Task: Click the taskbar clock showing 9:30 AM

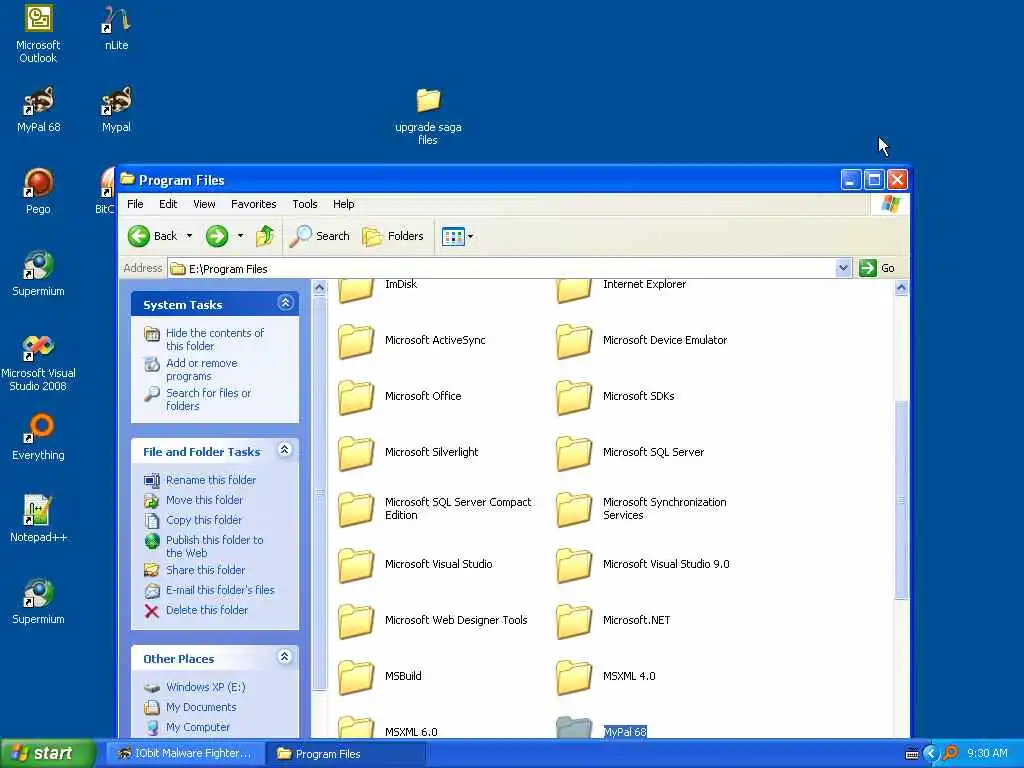Action: (x=987, y=754)
